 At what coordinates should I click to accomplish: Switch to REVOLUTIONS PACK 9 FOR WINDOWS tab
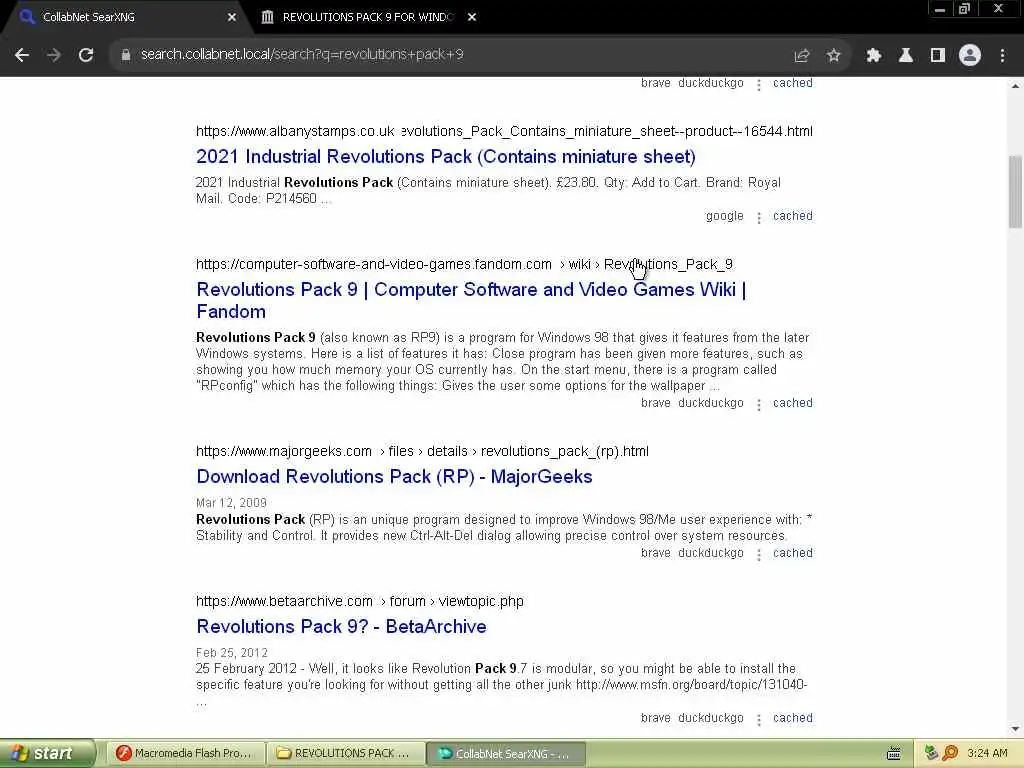coord(369,17)
